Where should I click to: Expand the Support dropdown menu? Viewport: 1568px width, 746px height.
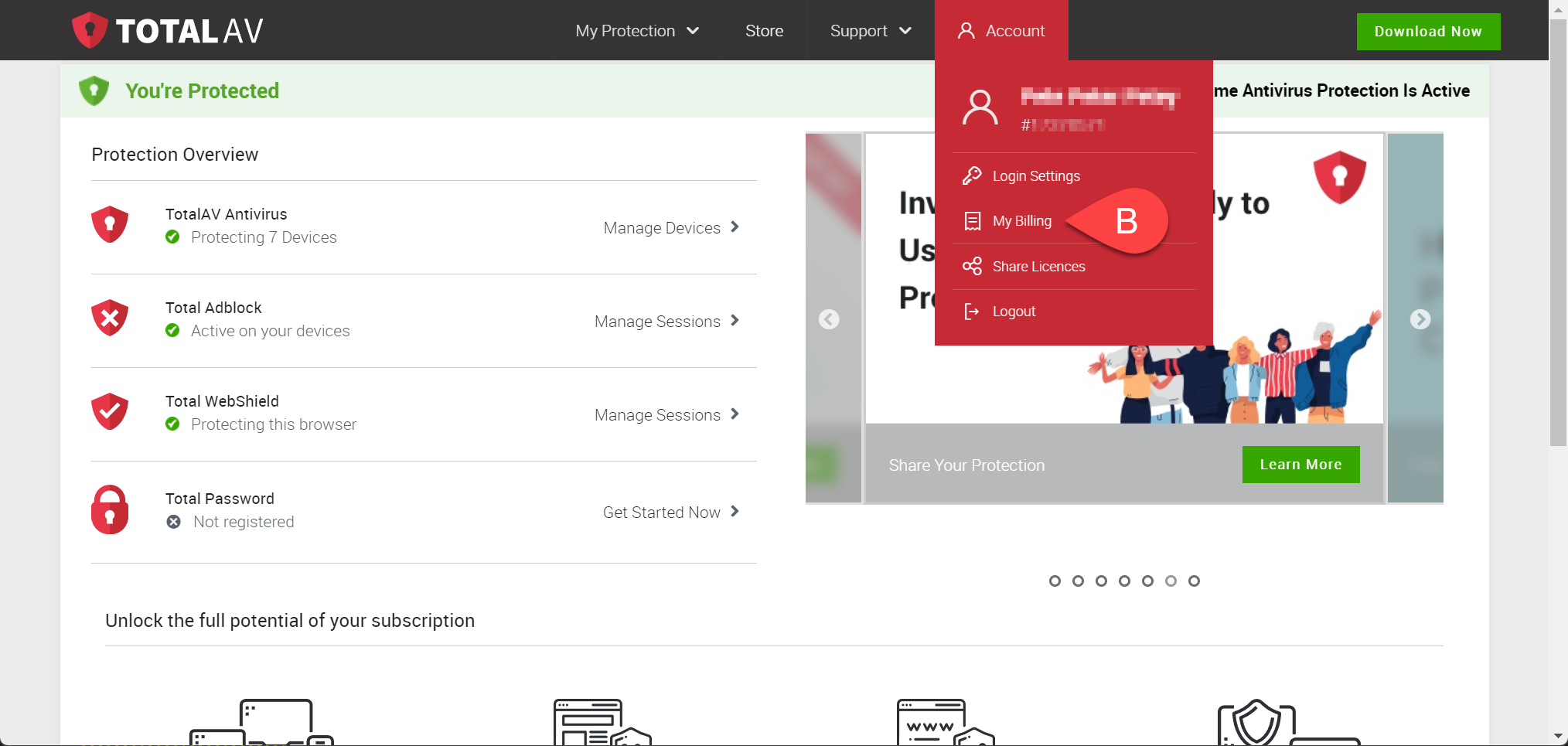pos(871,31)
